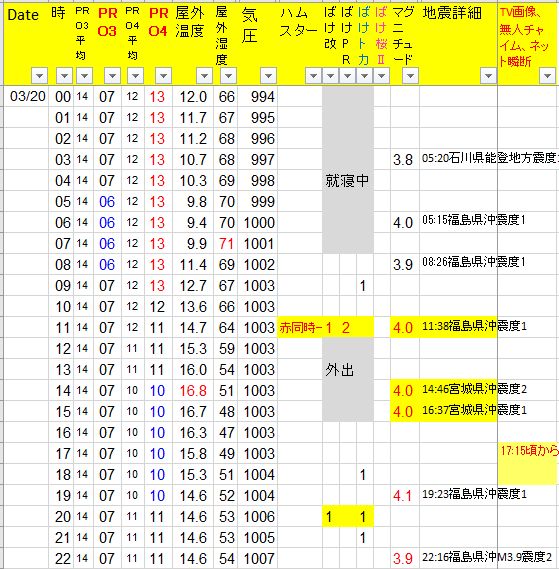Open the Date column filter dropdown
Viewport: 559px width, 569px height.
40,76
